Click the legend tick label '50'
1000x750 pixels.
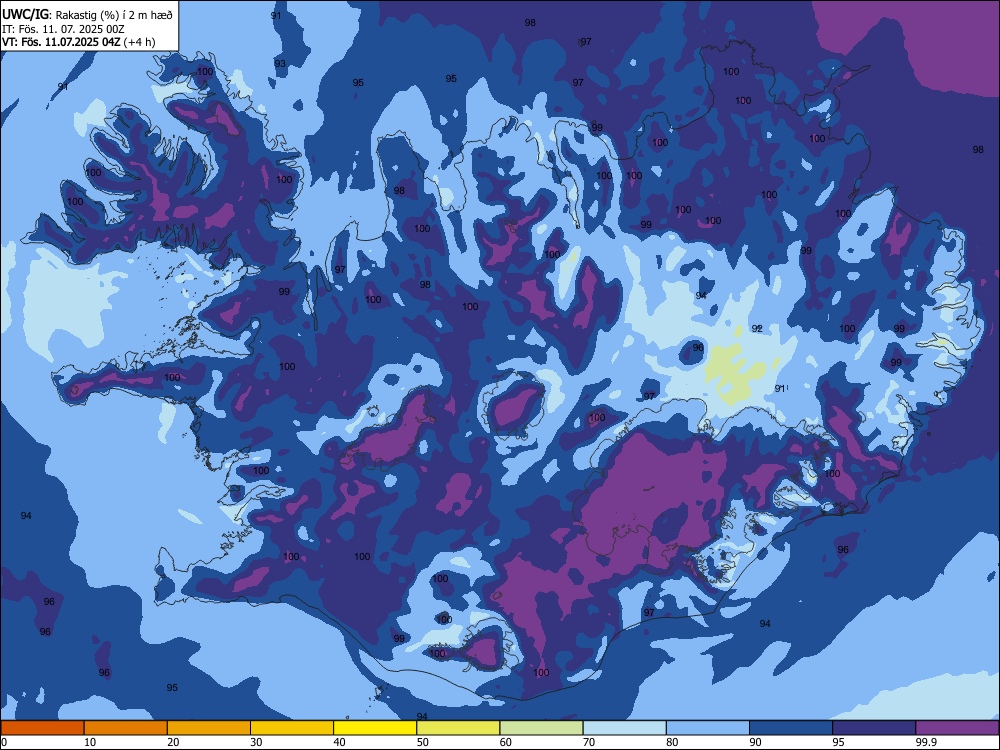click(423, 742)
